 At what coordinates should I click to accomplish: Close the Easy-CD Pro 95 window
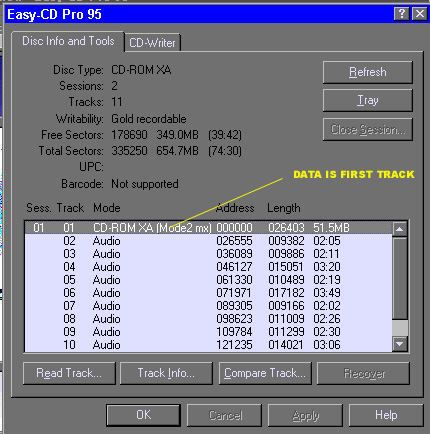(419, 14)
